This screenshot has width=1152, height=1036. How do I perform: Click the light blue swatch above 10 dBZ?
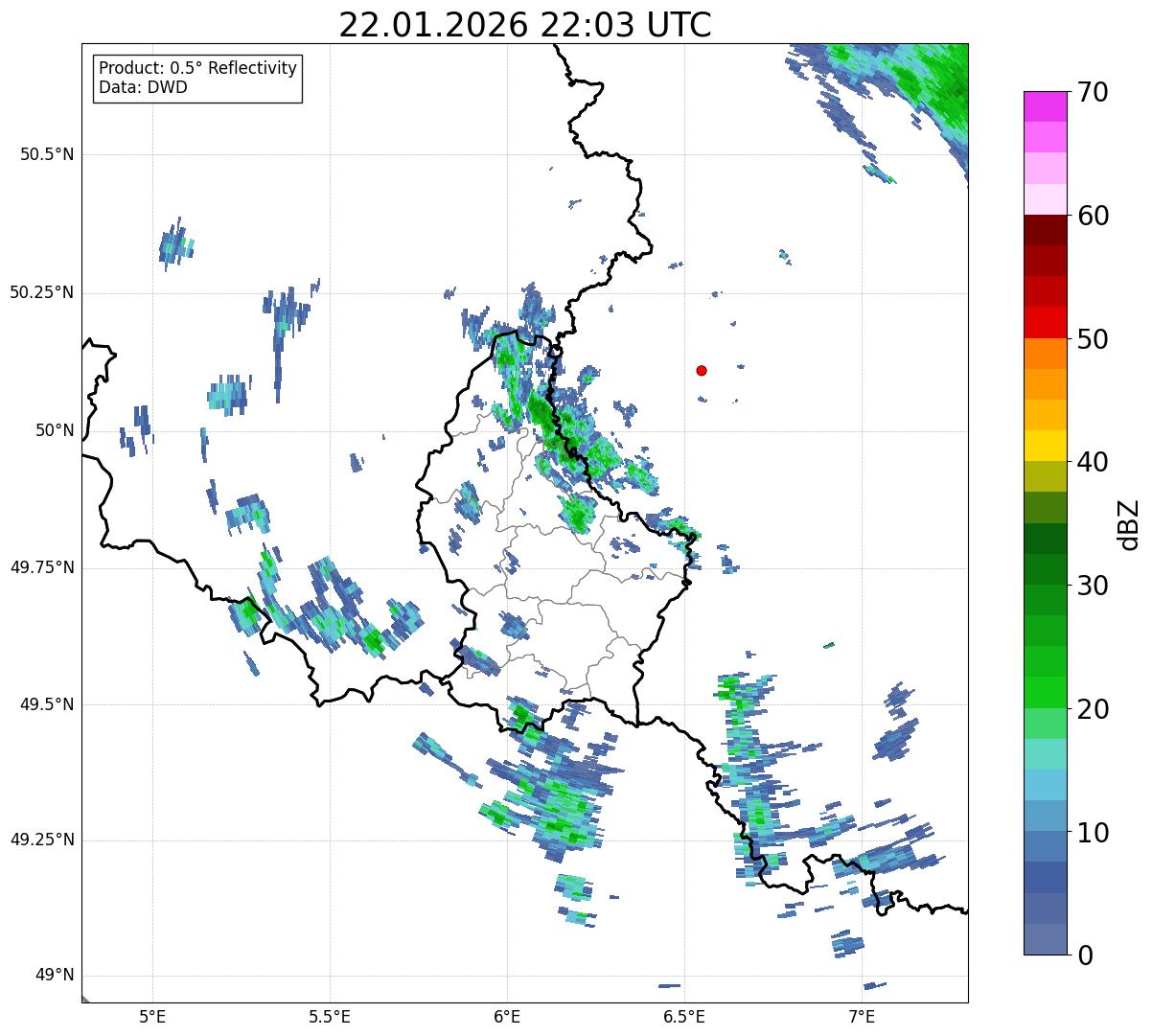[x=1046, y=816]
